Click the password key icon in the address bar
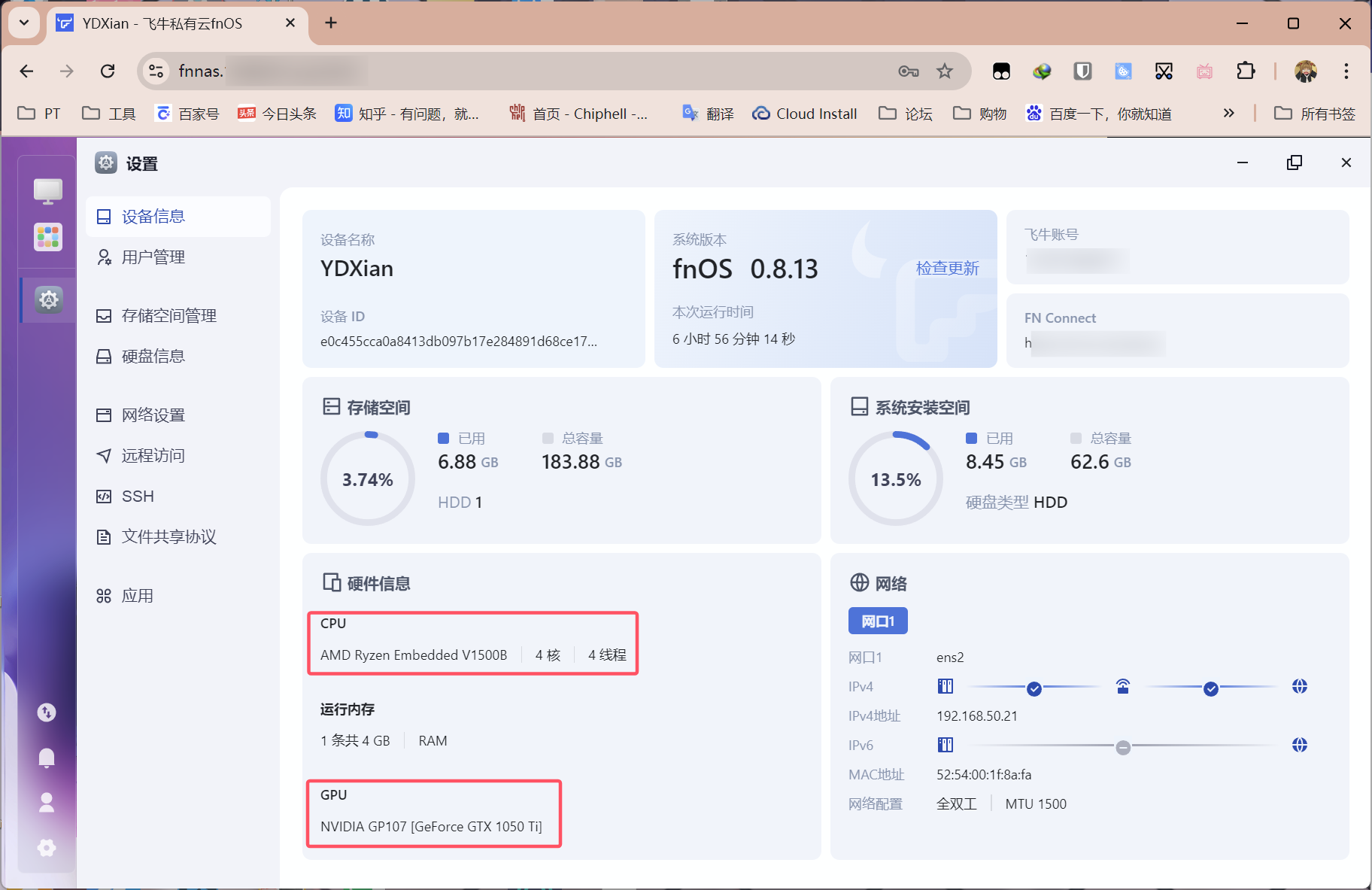The width and height of the screenshot is (1372, 890). tap(908, 71)
